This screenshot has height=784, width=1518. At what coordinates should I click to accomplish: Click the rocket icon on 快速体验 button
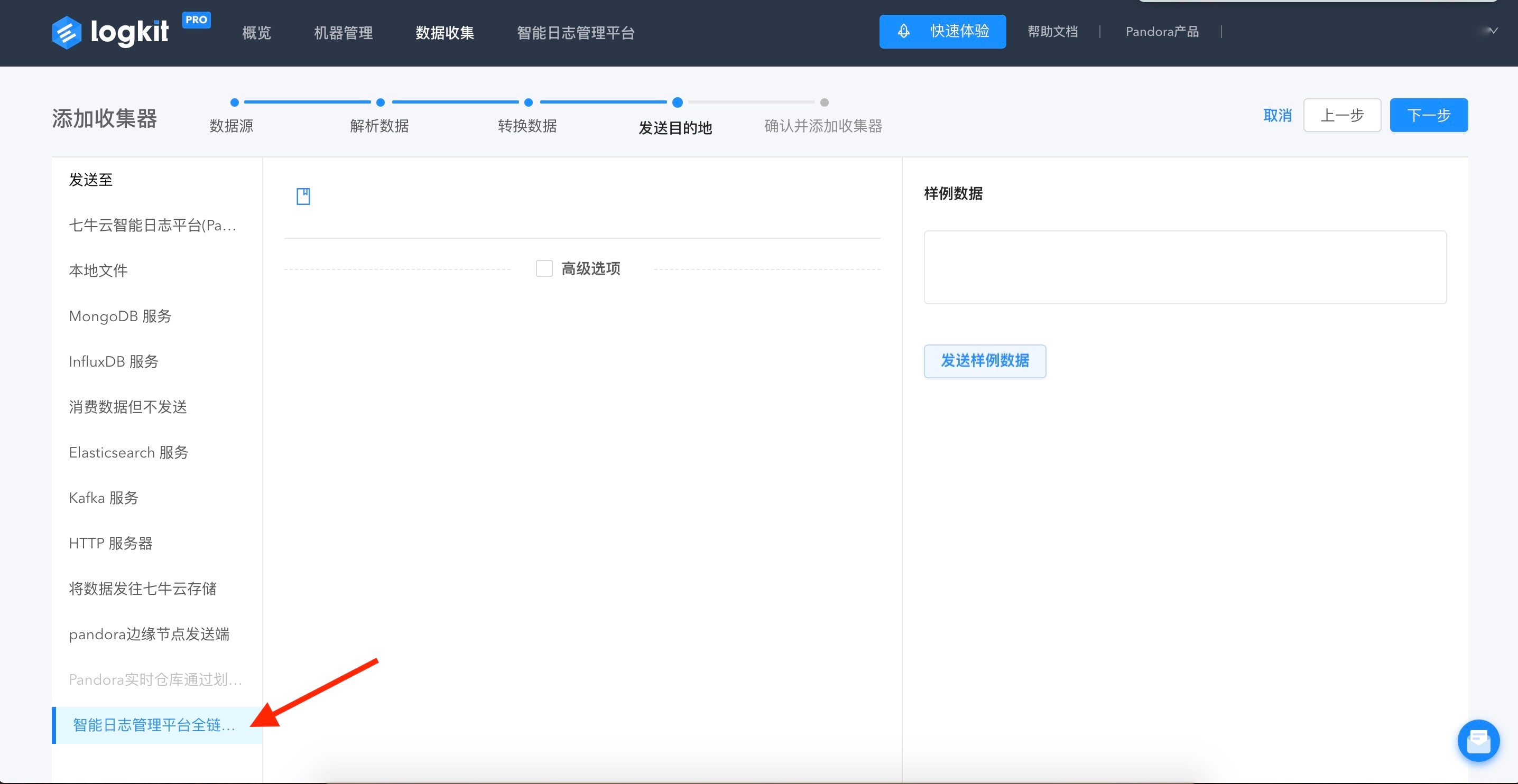[903, 31]
